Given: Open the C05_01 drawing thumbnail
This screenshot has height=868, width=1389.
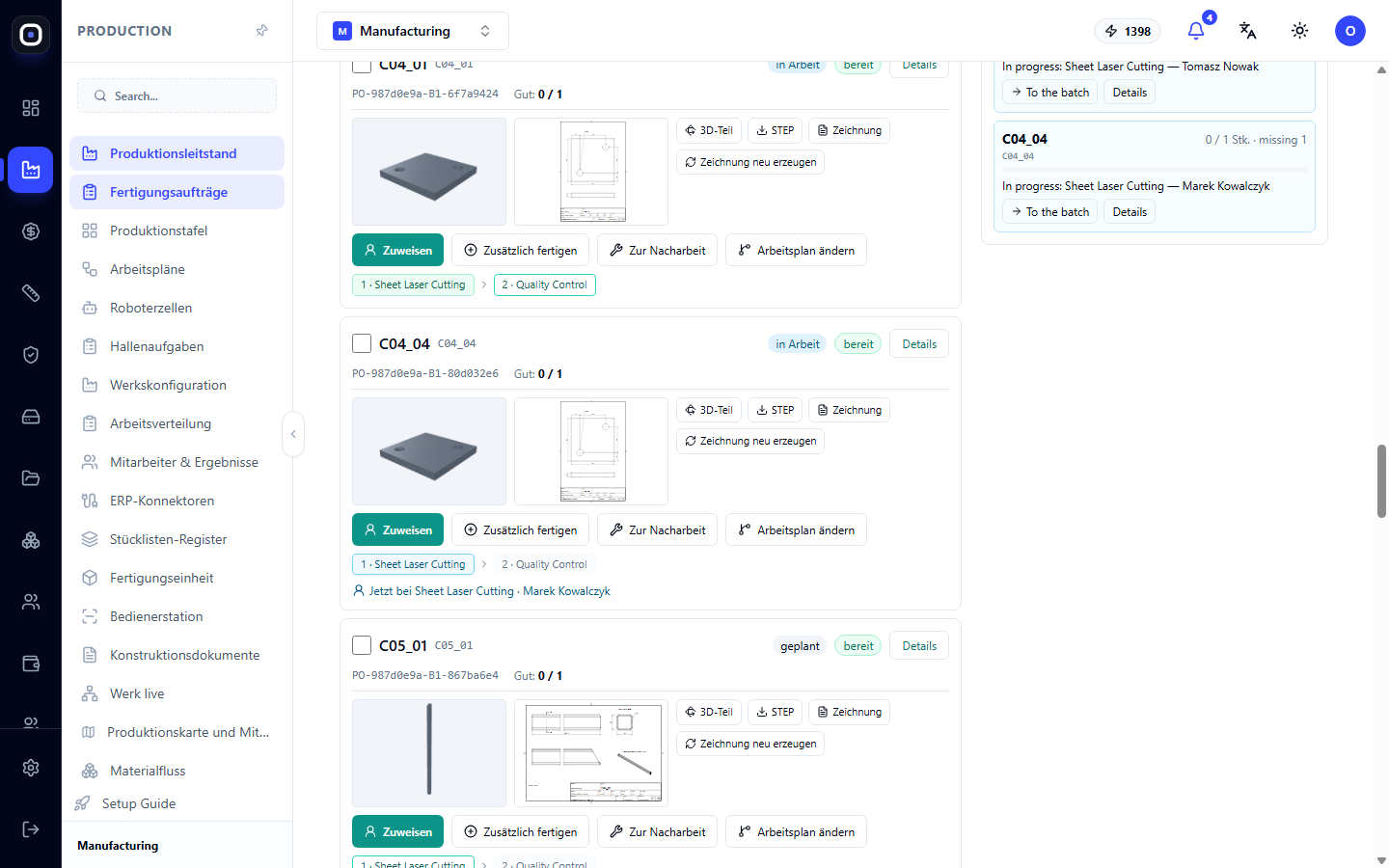Looking at the screenshot, I should click(591, 753).
